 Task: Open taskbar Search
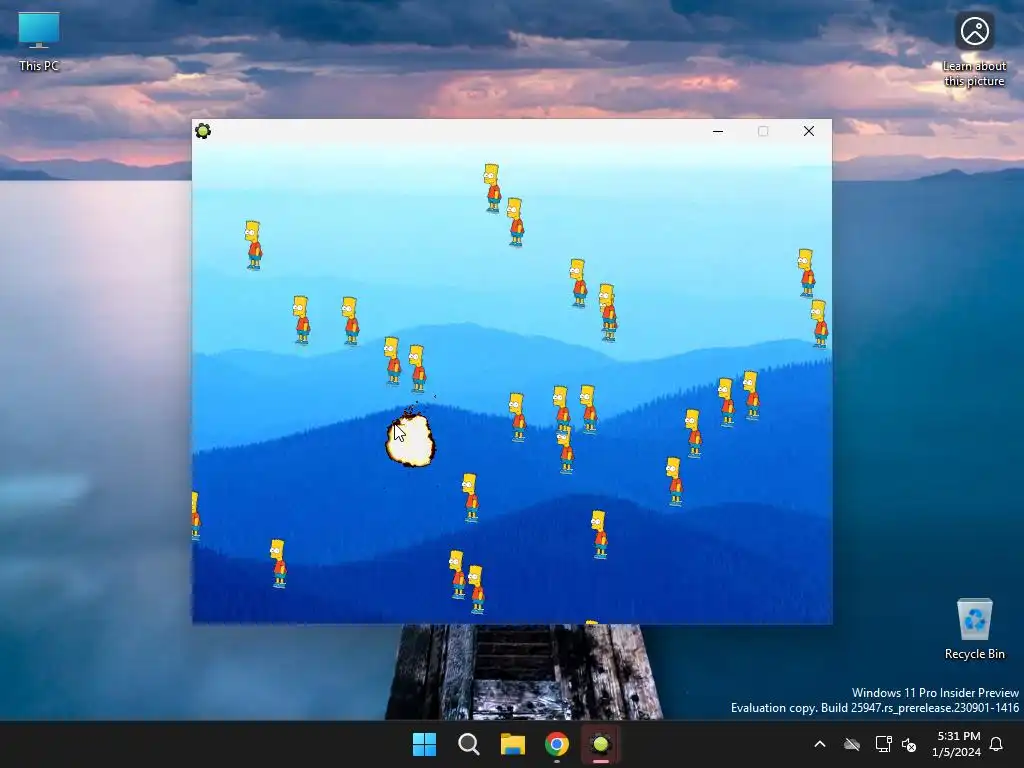pos(468,744)
